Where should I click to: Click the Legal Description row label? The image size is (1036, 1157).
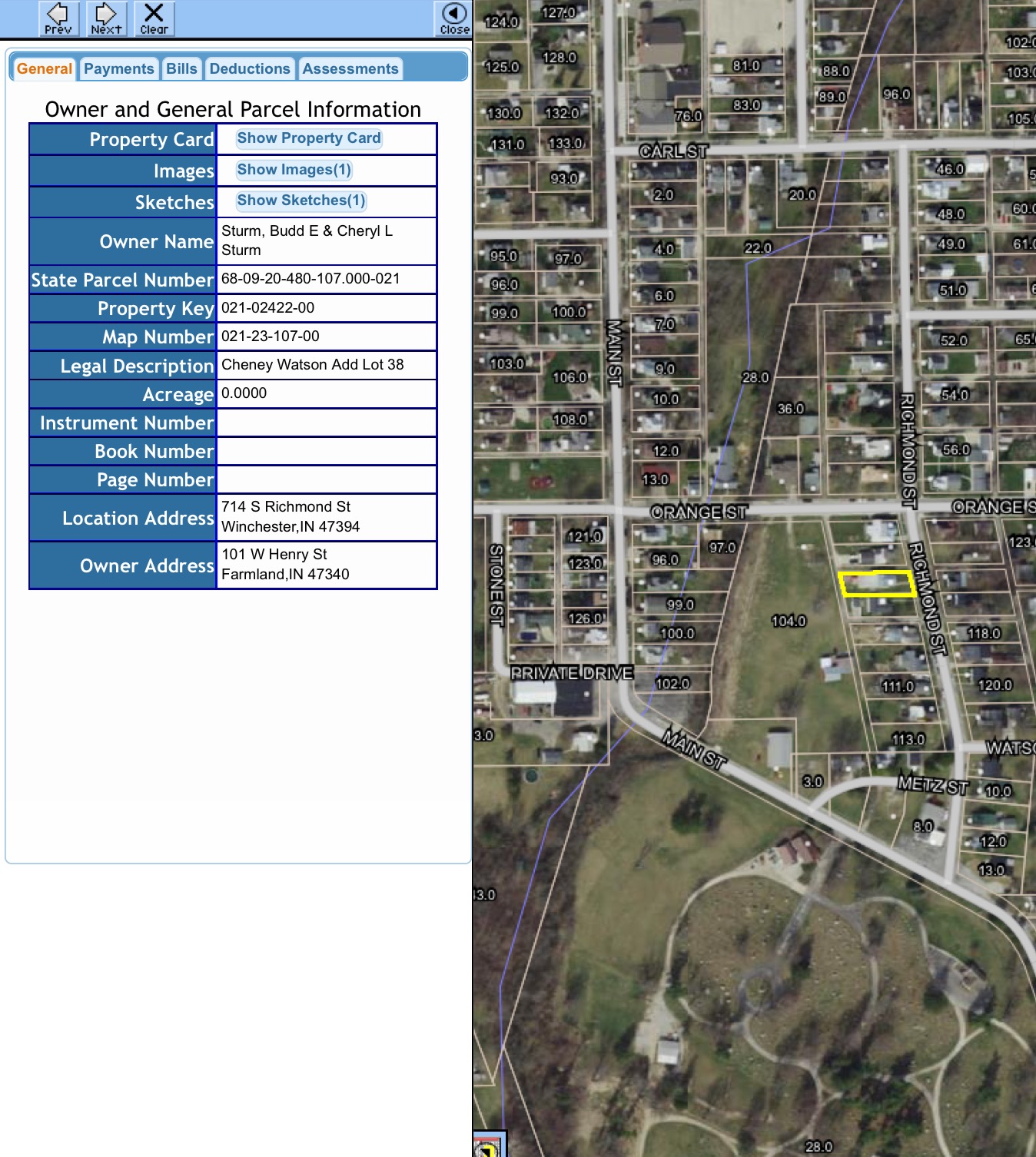[138, 366]
